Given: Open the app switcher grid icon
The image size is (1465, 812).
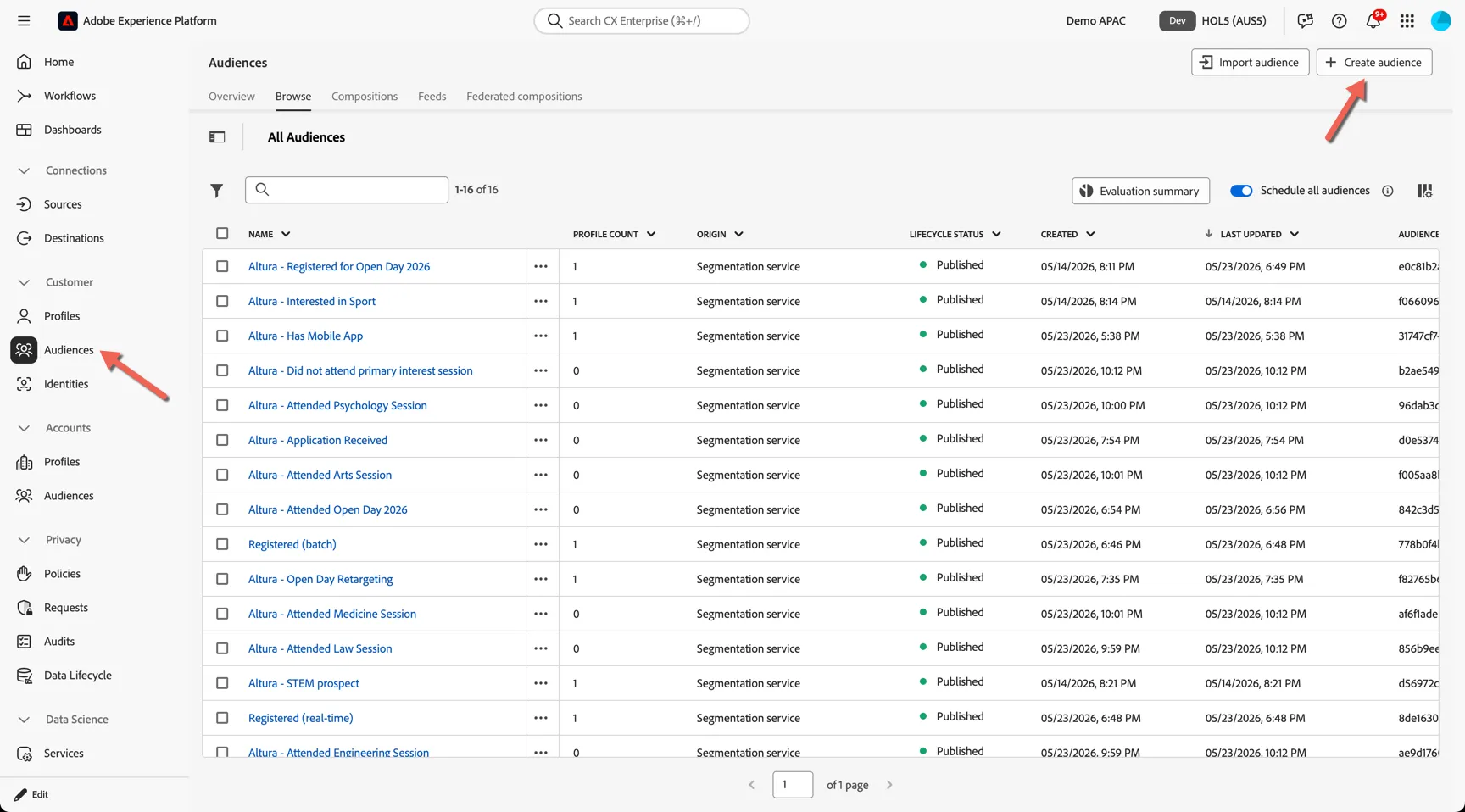Looking at the screenshot, I should pos(1407,21).
